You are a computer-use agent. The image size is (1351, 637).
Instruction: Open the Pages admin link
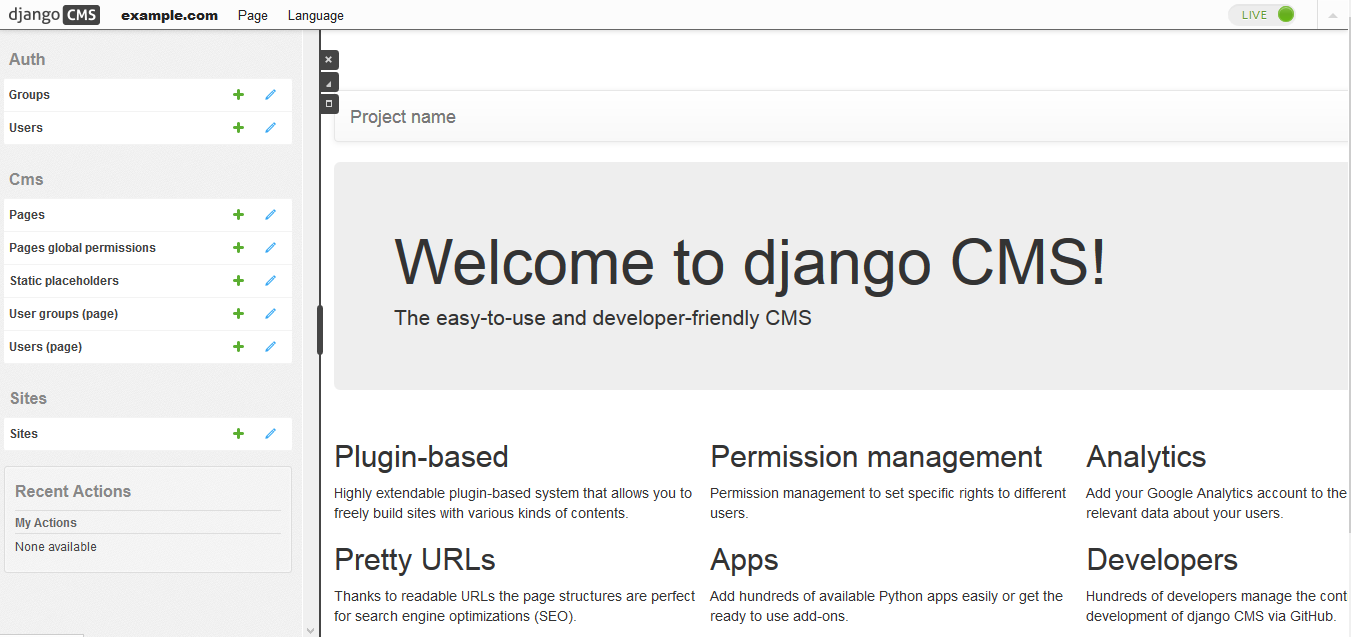[x=27, y=214]
